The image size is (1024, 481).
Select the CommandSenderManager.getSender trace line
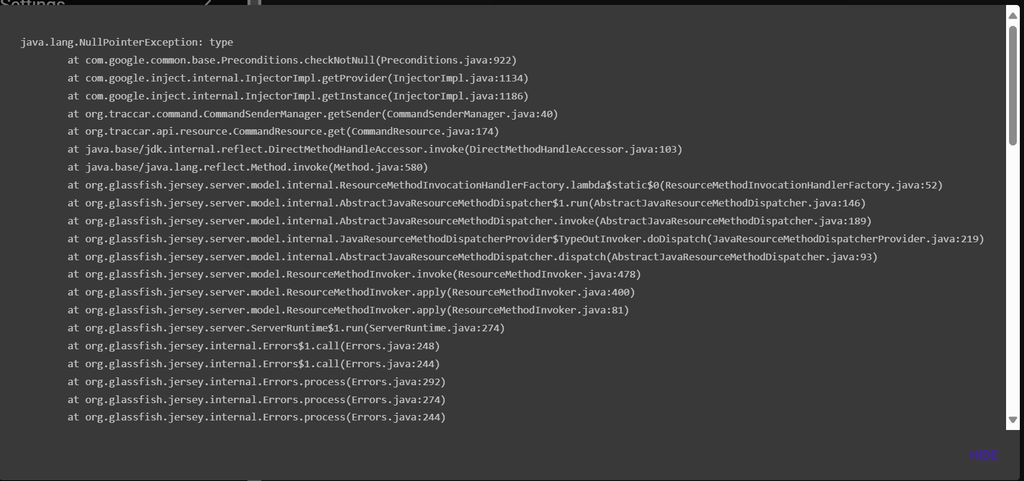point(313,114)
